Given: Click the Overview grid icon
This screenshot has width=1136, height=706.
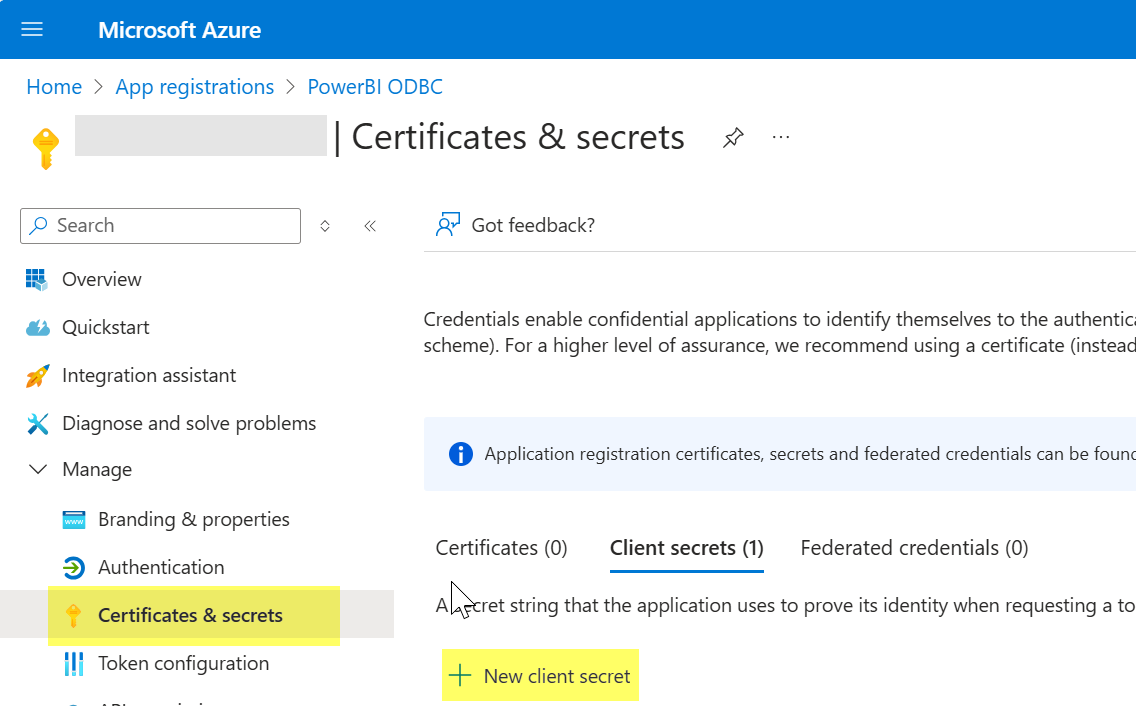Looking at the screenshot, I should coord(37,279).
